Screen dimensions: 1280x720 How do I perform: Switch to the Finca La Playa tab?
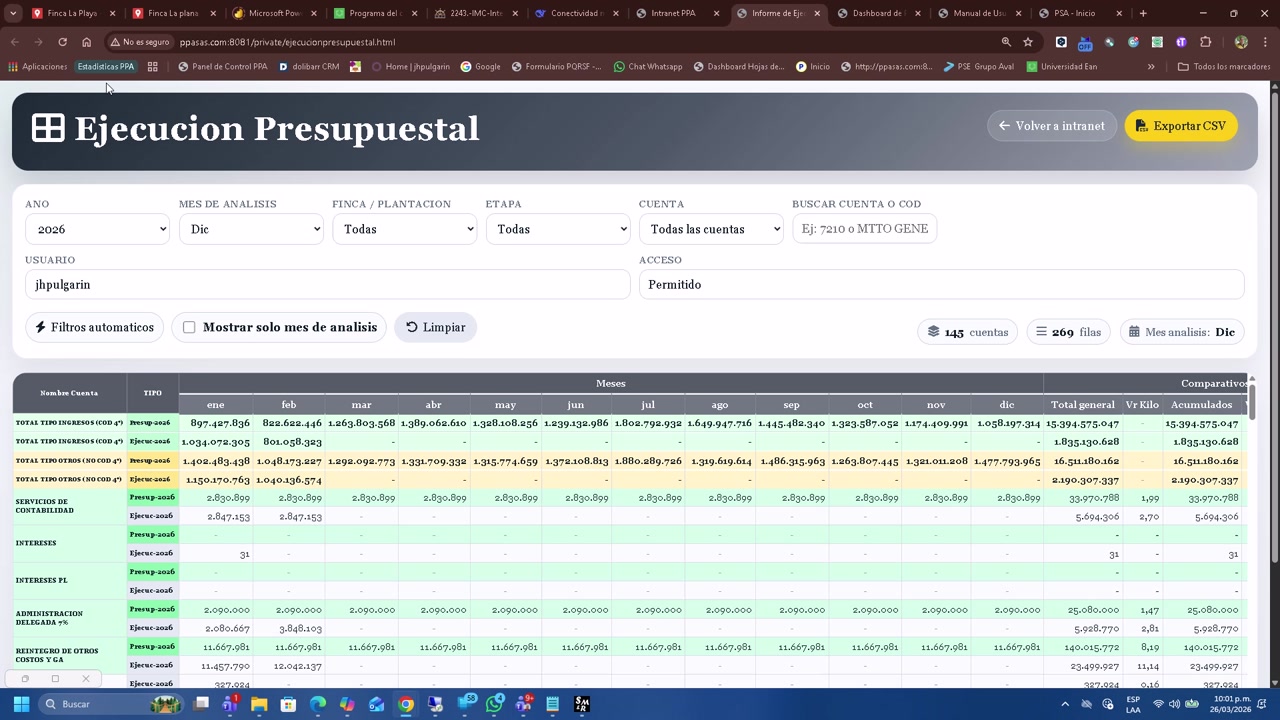[x=72, y=13]
